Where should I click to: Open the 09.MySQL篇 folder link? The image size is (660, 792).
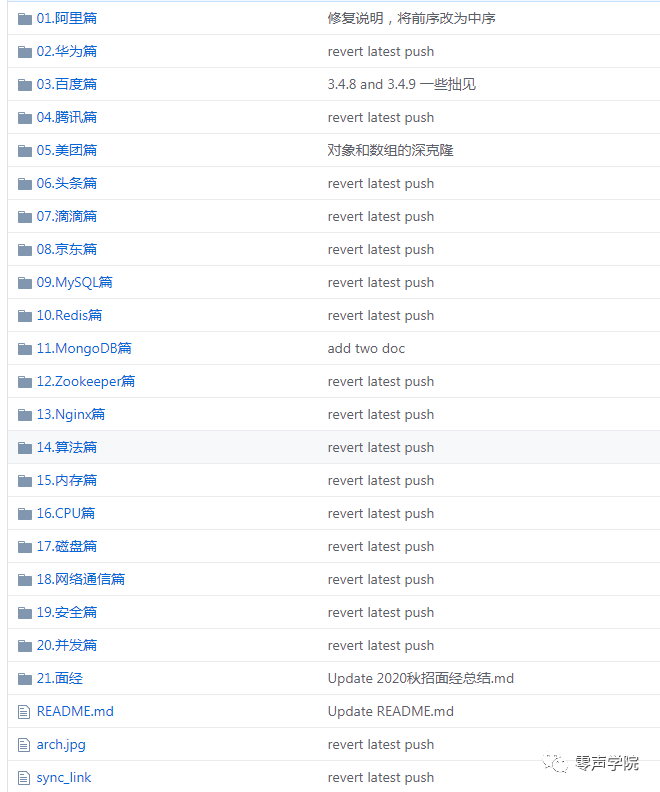(x=75, y=282)
